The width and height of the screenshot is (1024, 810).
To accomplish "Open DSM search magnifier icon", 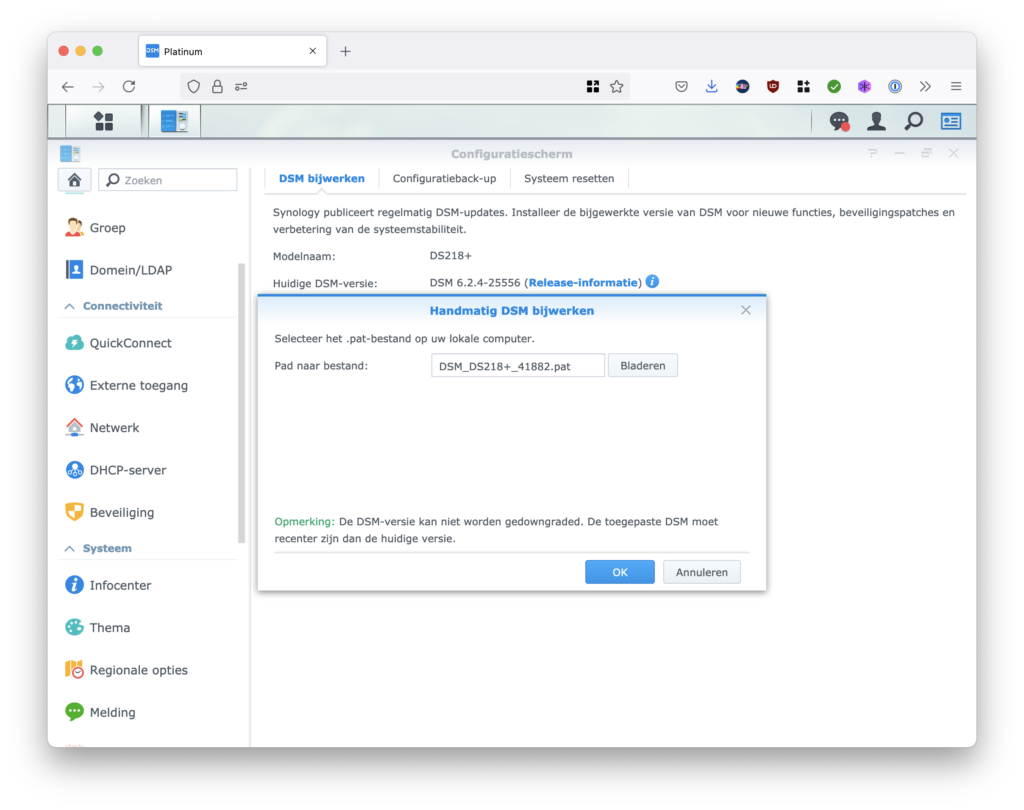I will coord(914,121).
